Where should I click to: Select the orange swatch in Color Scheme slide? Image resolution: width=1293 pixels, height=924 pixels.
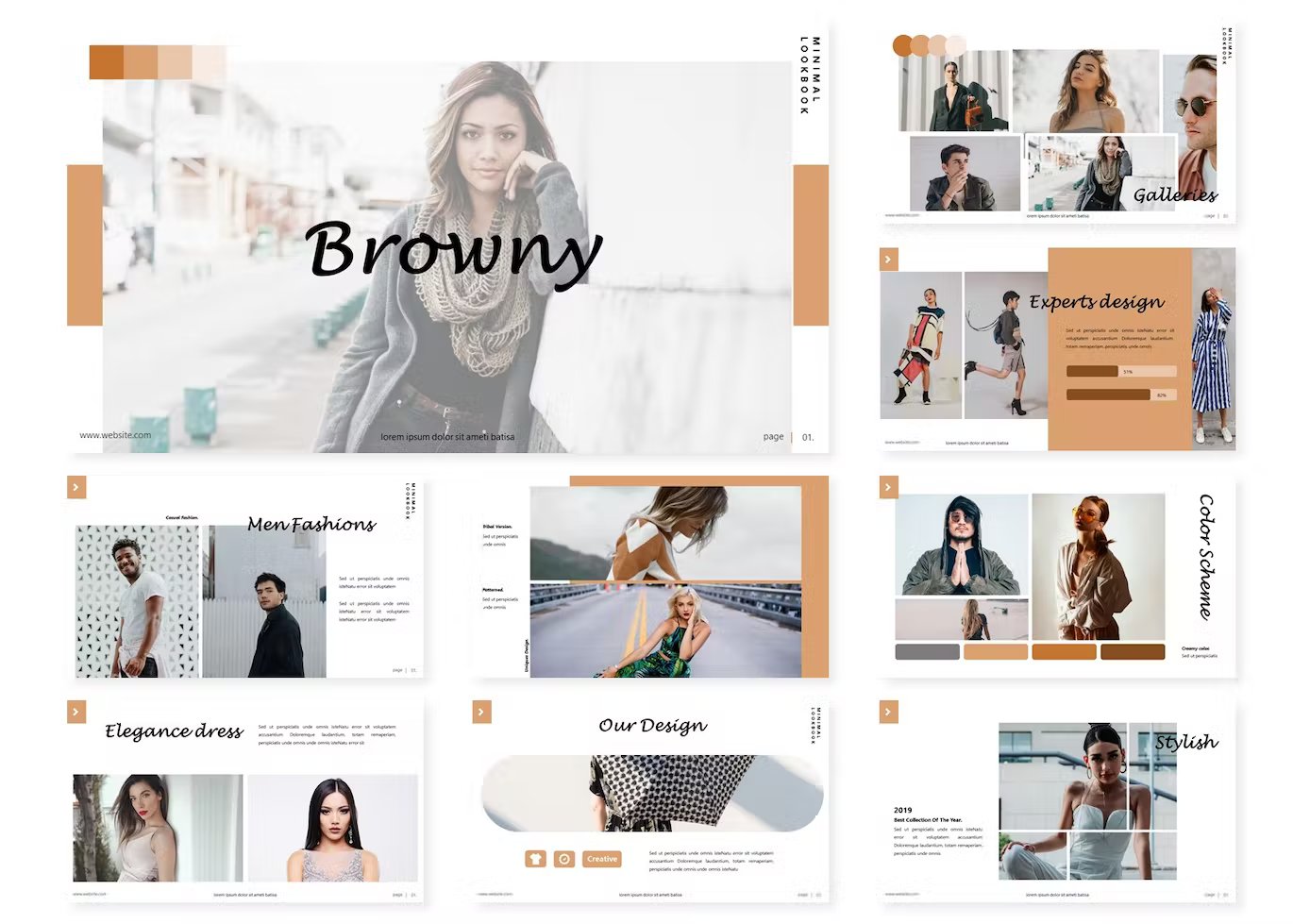1064,651
